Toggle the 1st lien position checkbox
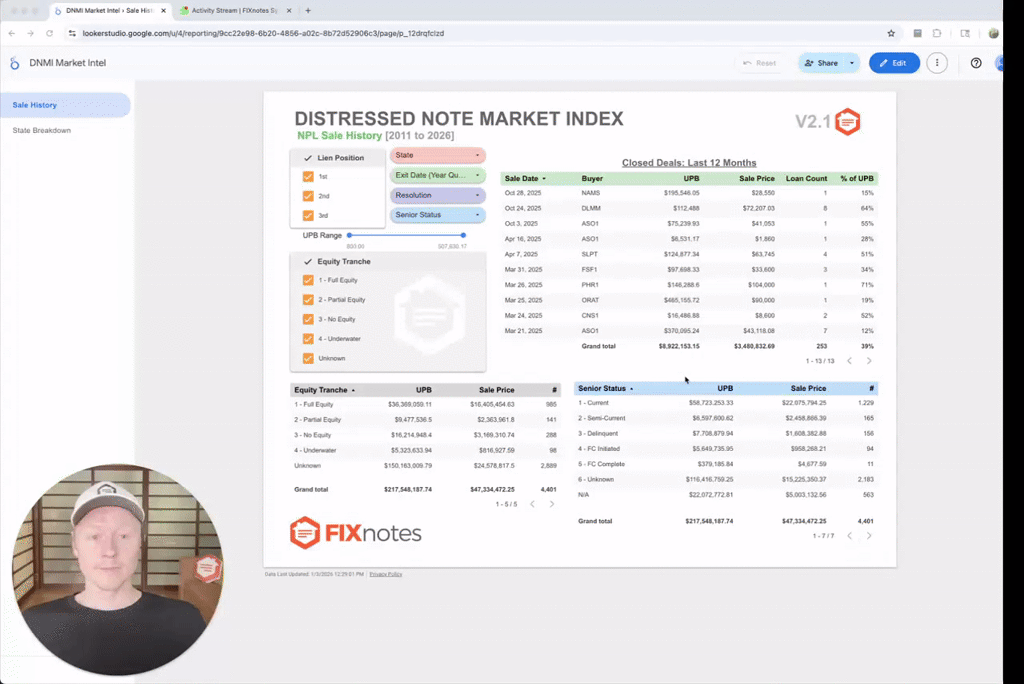 tap(308, 176)
